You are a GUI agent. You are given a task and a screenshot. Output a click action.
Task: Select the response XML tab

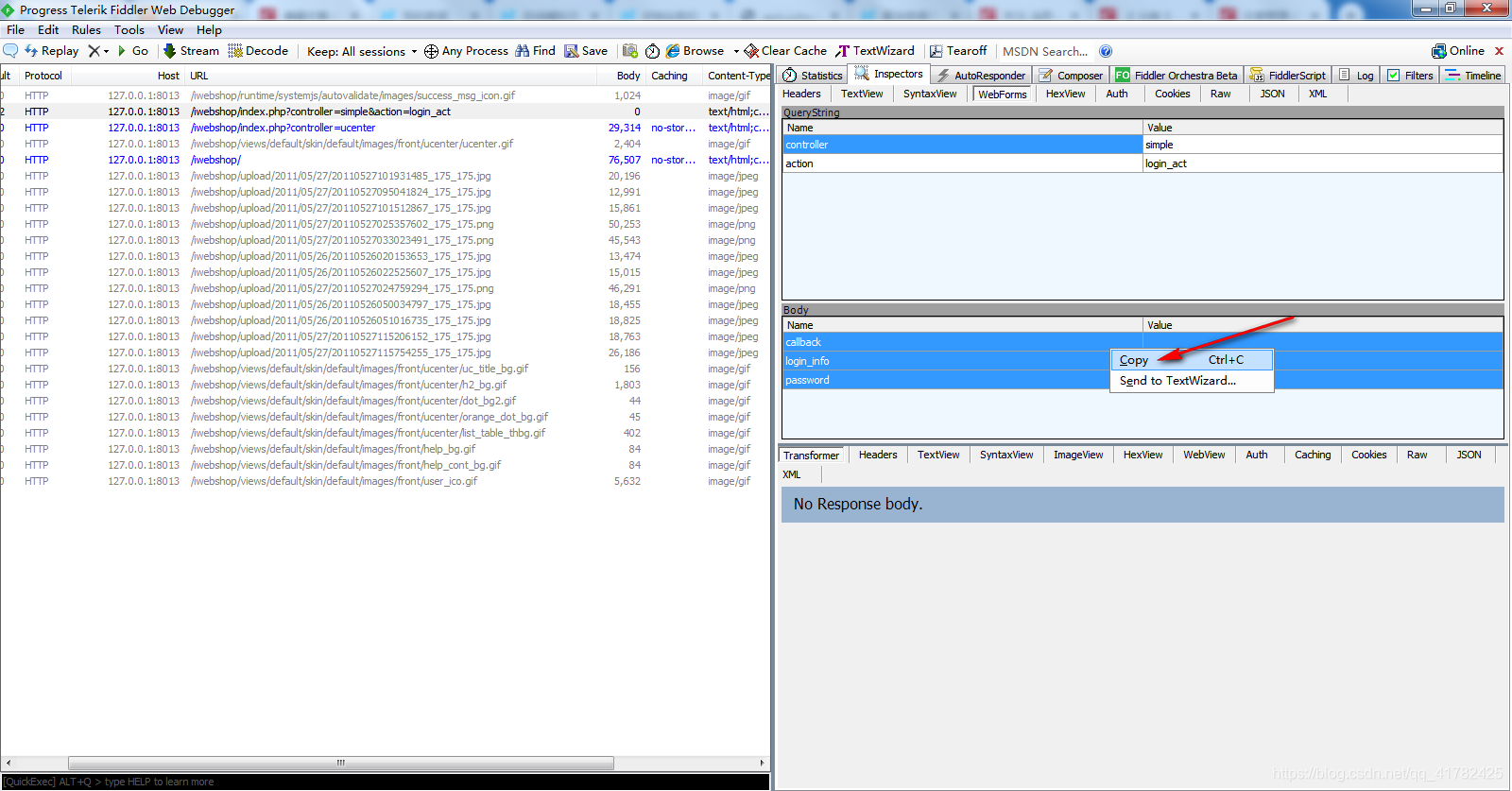[x=792, y=474]
